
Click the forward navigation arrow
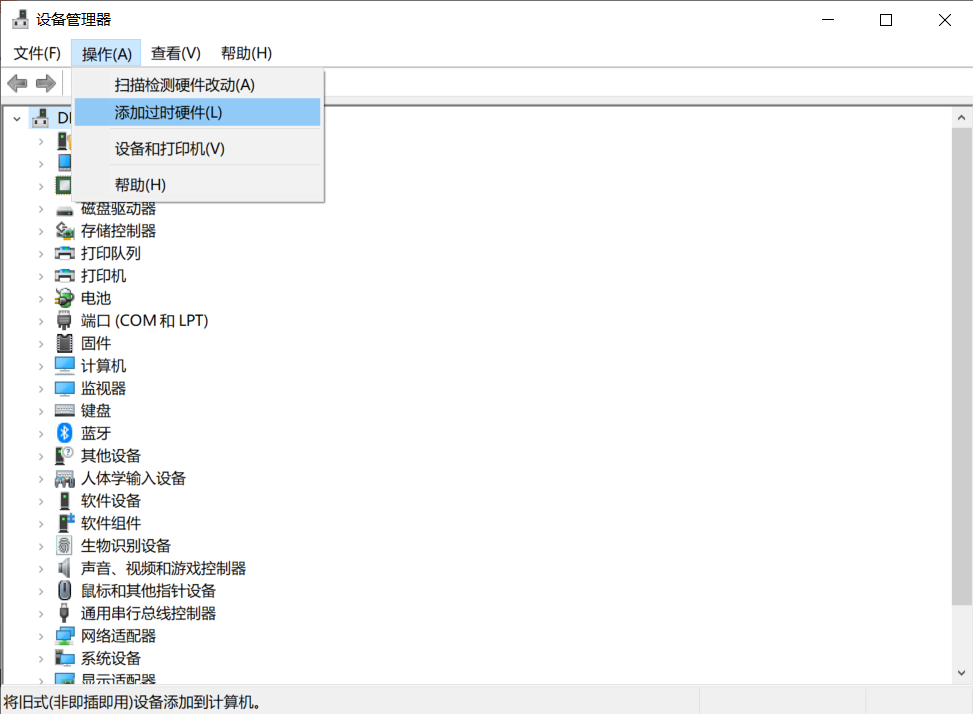coord(45,83)
